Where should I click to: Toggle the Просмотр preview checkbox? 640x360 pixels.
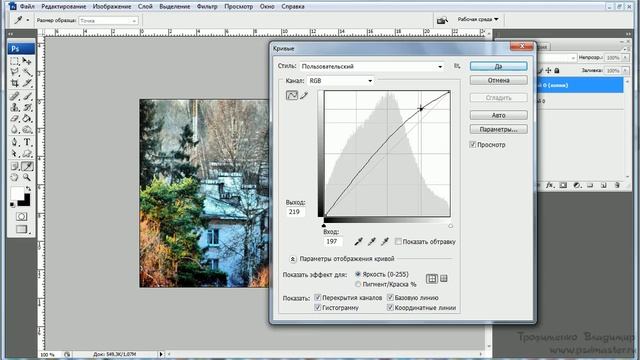pos(473,144)
